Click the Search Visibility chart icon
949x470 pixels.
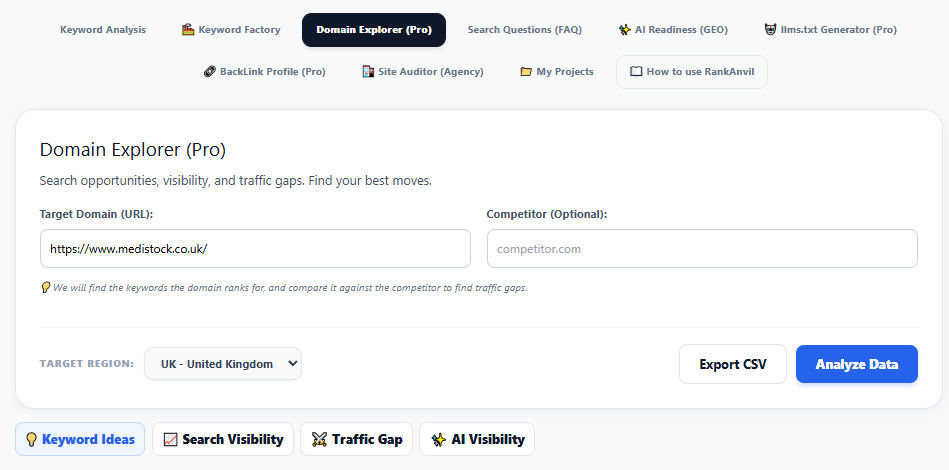(171, 440)
